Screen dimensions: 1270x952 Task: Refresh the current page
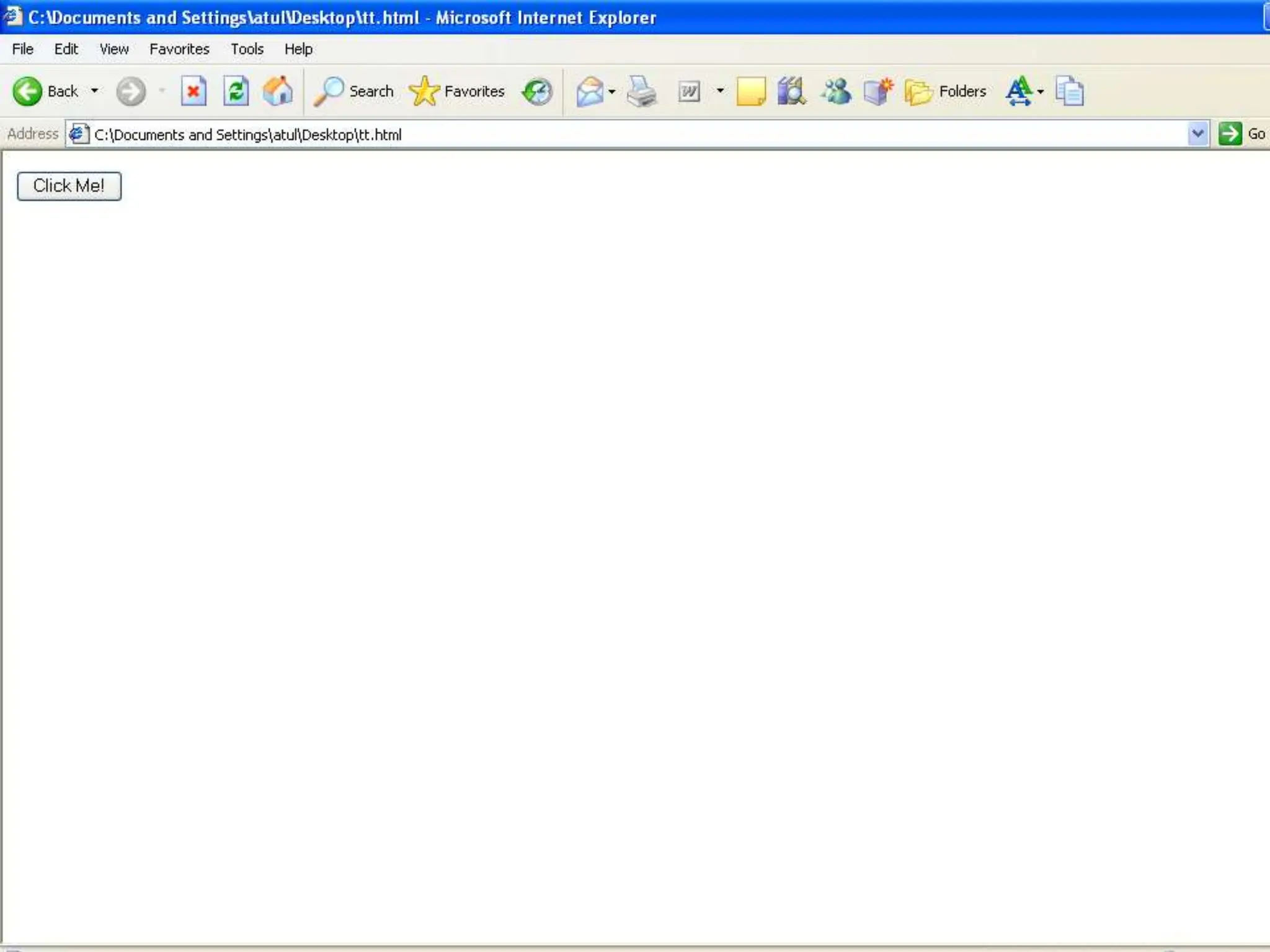click(236, 92)
